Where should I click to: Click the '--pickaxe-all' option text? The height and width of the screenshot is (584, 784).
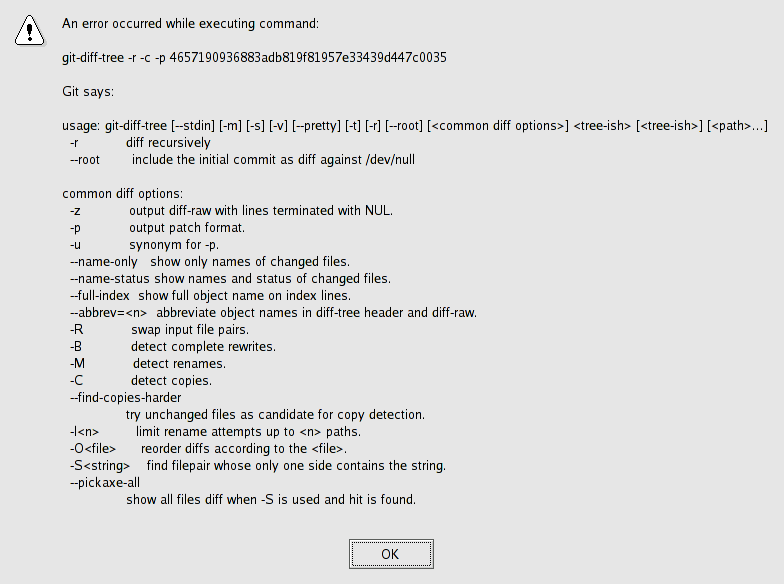click(x=105, y=482)
